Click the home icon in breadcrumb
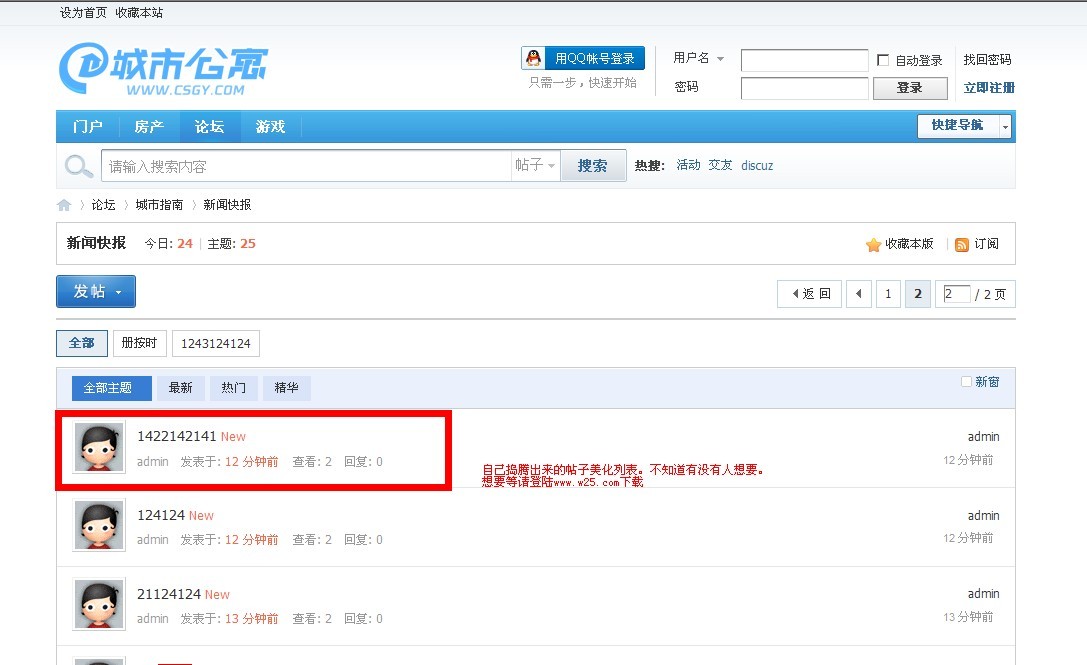Image resolution: width=1087 pixels, height=665 pixels. (x=64, y=205)
